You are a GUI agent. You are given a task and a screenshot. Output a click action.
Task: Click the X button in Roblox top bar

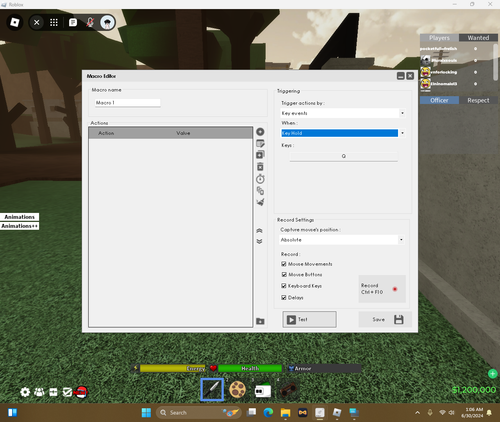[x=37, y=22]
